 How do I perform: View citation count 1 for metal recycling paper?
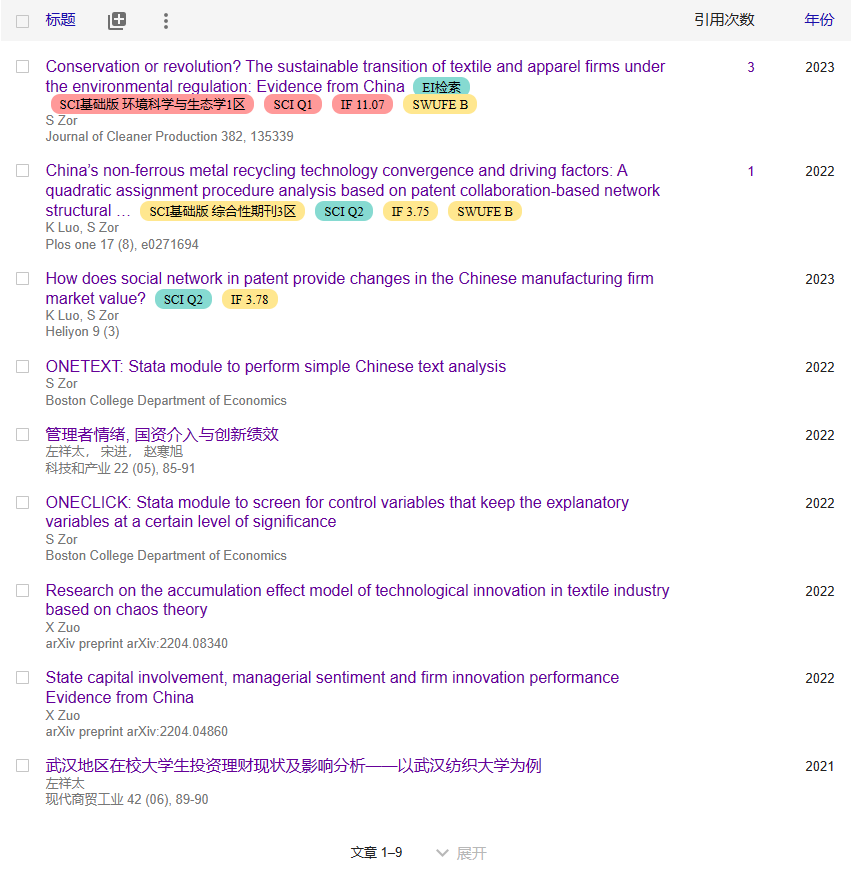pyautogui.click(x=751, y=172)
